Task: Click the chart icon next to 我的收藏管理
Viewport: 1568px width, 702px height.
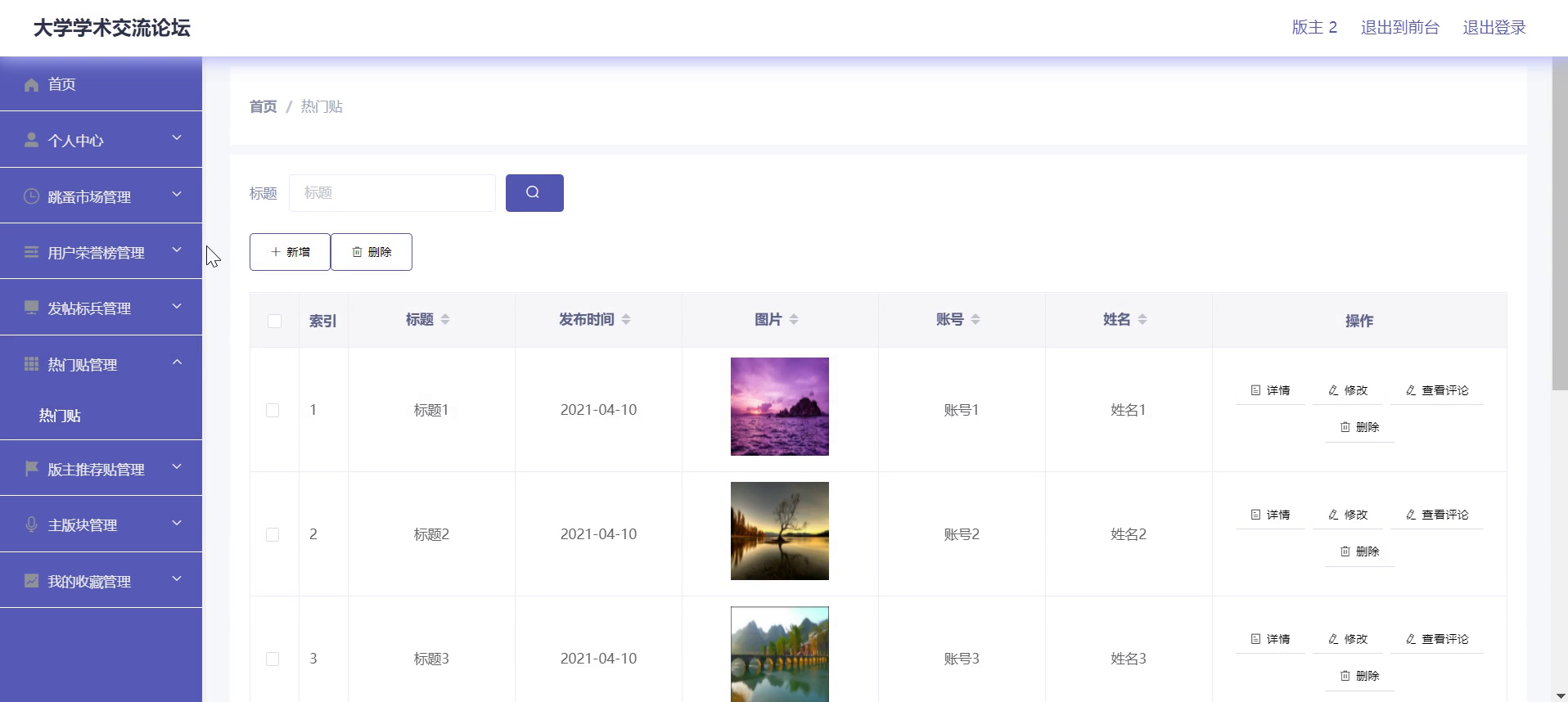Action: [31, 581]
